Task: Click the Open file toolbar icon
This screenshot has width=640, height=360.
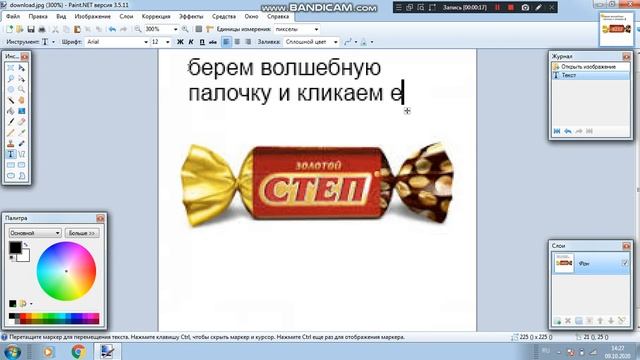Action: pyautogui.click(x=19, y=29)
